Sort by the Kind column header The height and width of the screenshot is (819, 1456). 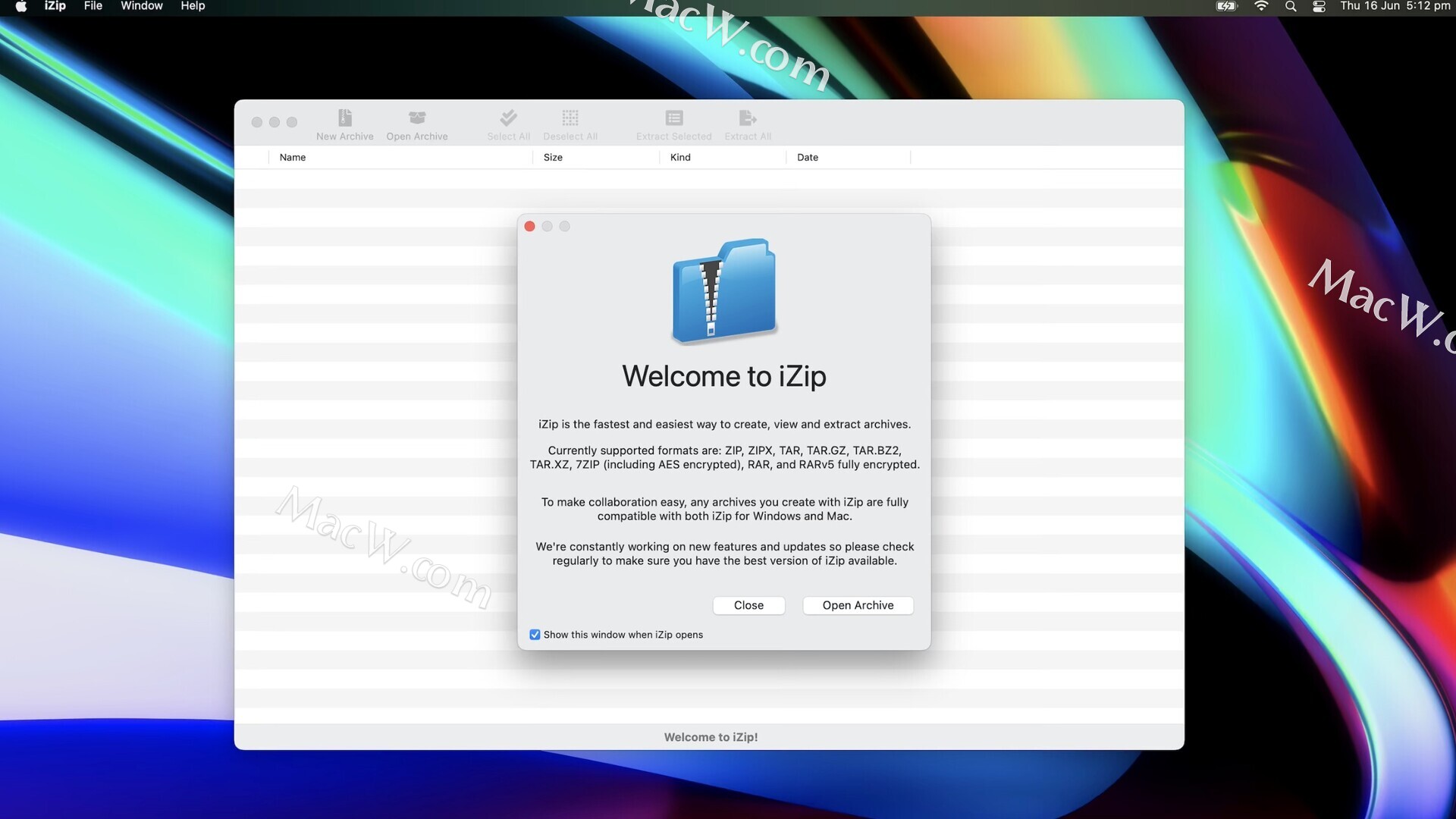tap(723, 158)
